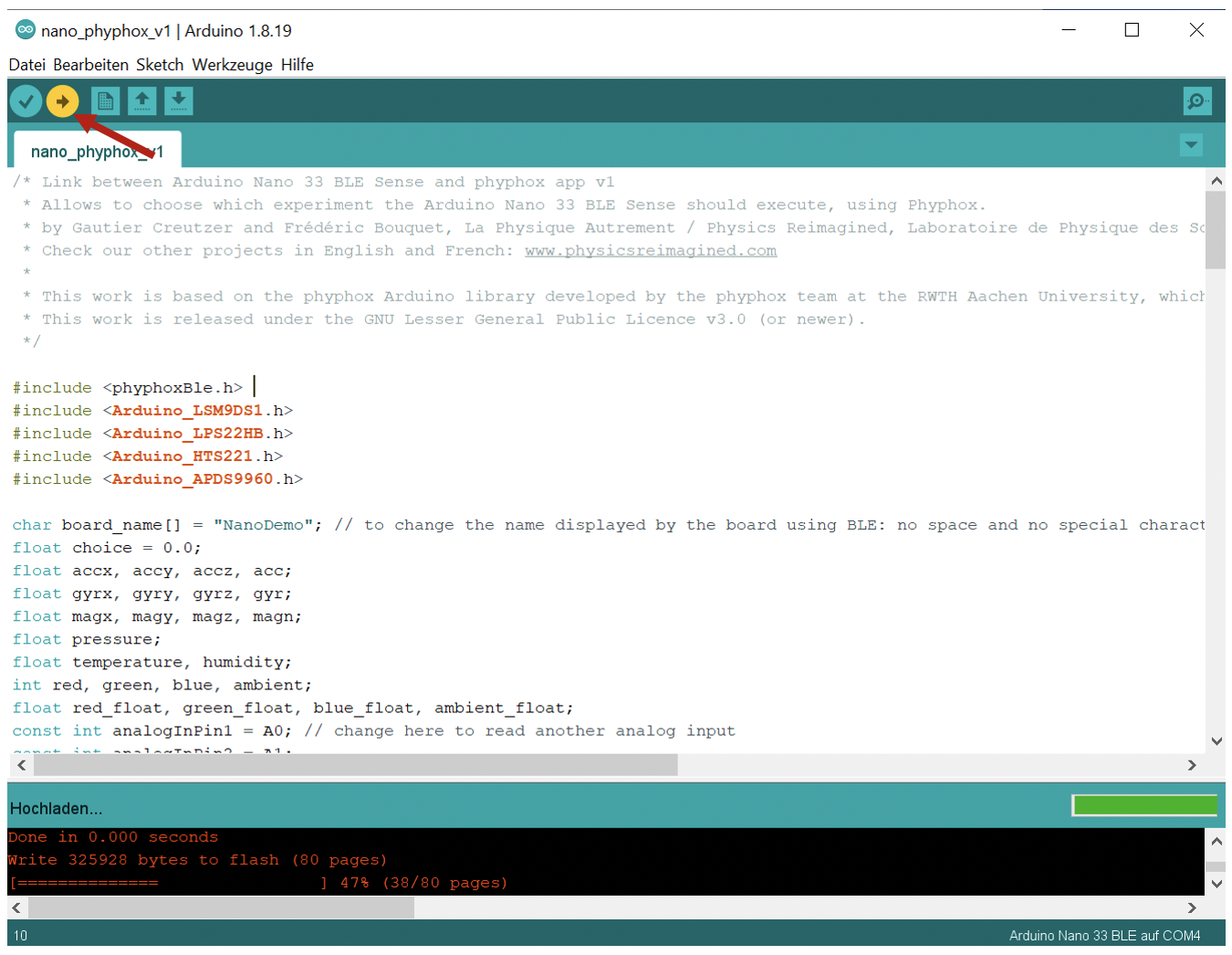
Task: Open the Sketch menu
Action: click(161, 64)
